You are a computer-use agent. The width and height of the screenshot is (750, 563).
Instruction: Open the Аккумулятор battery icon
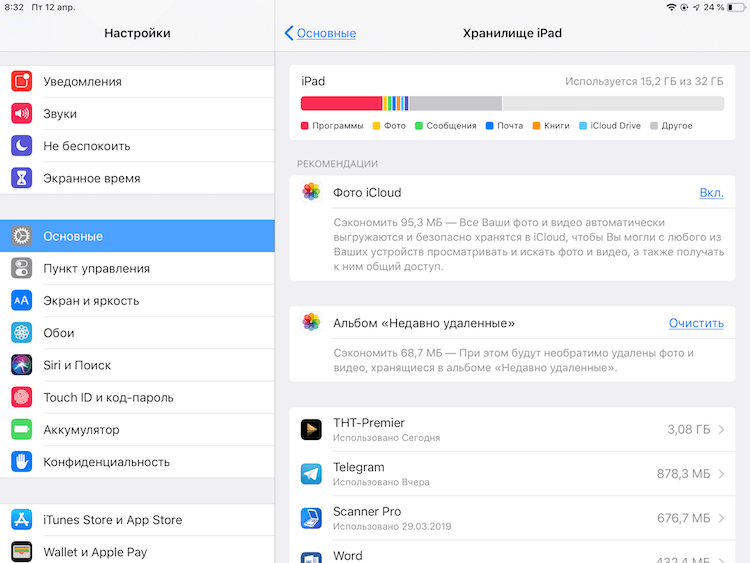point(22,430)
